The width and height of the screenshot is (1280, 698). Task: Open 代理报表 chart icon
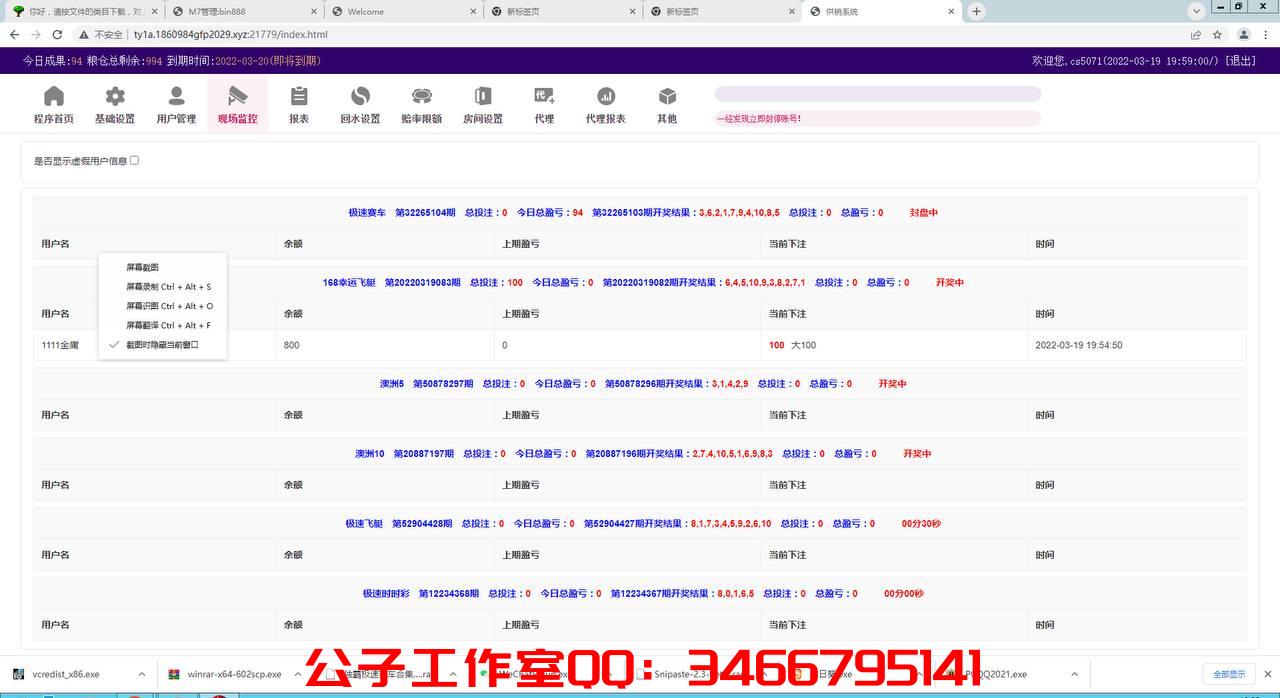[606, 96]
